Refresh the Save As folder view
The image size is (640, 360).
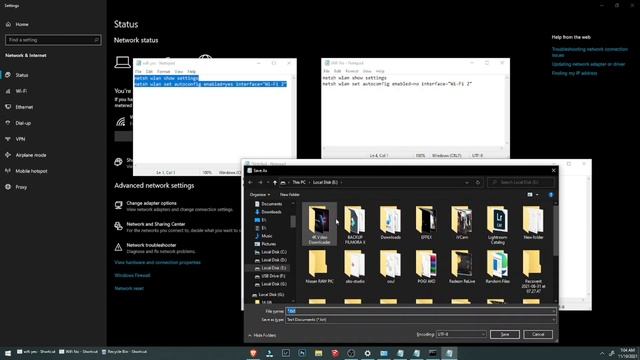[x=478, y=182]
